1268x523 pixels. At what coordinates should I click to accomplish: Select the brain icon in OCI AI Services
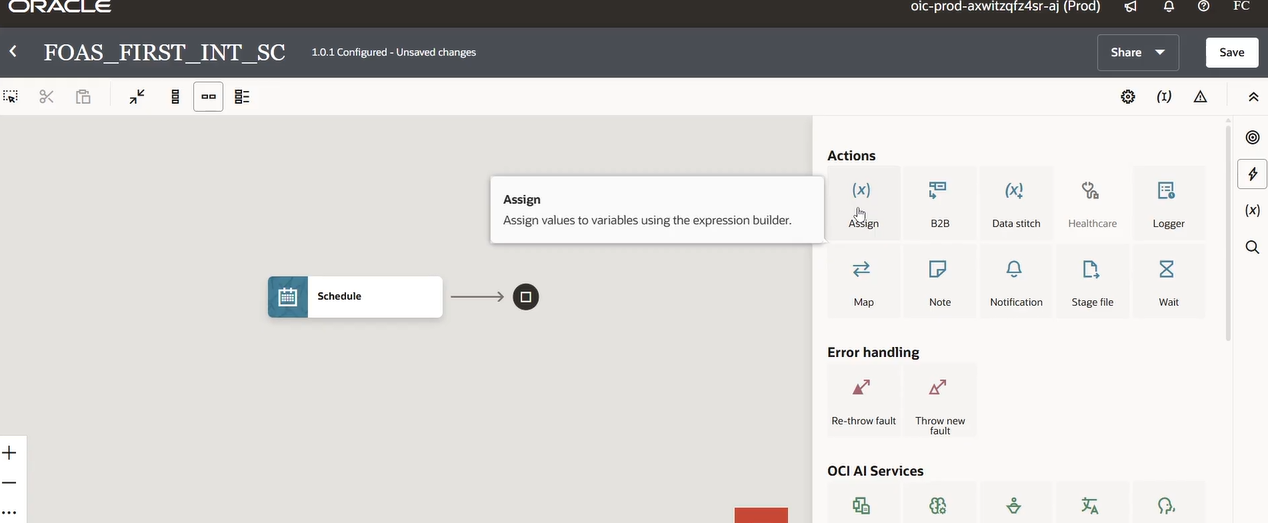[x=938, y=505]
